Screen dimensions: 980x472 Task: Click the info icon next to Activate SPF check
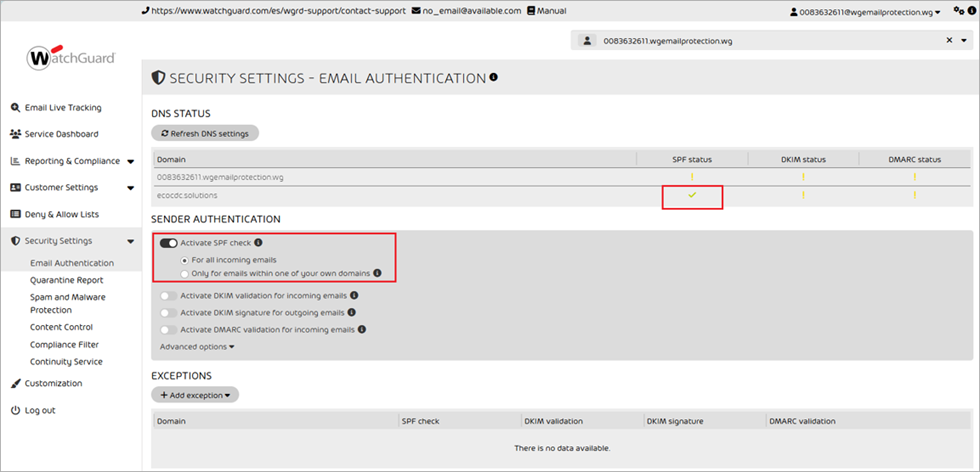pyautogui.click(x=258, y=243)
